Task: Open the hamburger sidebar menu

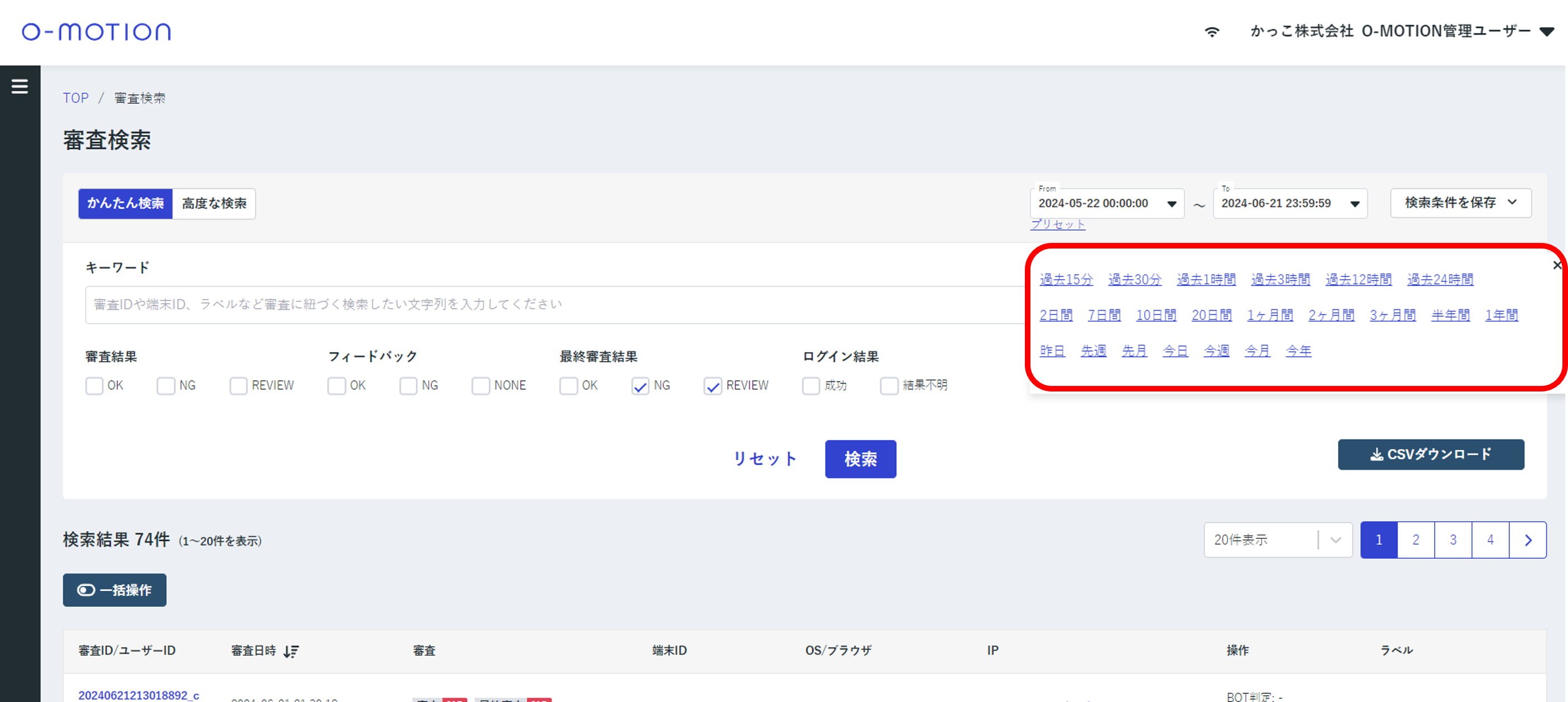Action: (x=20, y=87)
